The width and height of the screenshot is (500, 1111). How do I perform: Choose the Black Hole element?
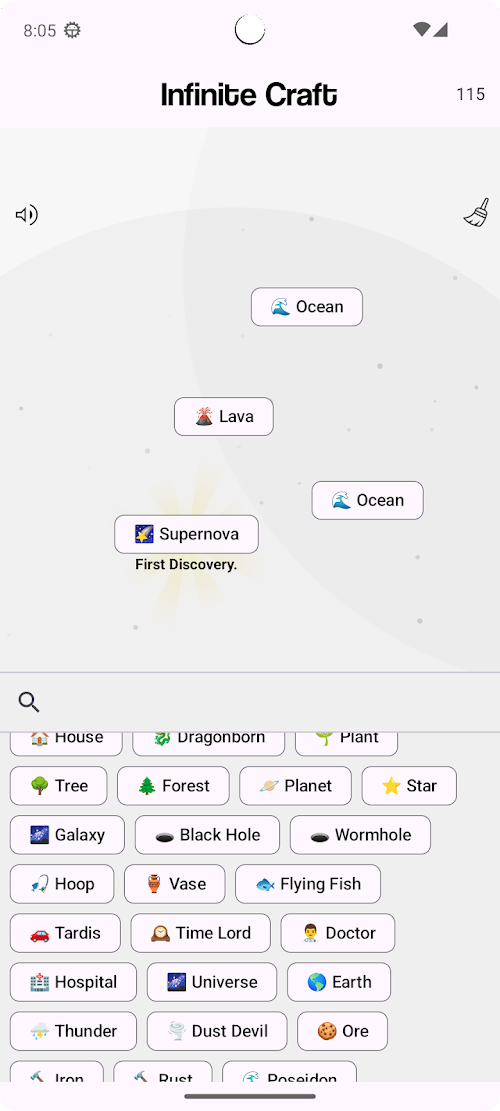(x=208, y=835)
